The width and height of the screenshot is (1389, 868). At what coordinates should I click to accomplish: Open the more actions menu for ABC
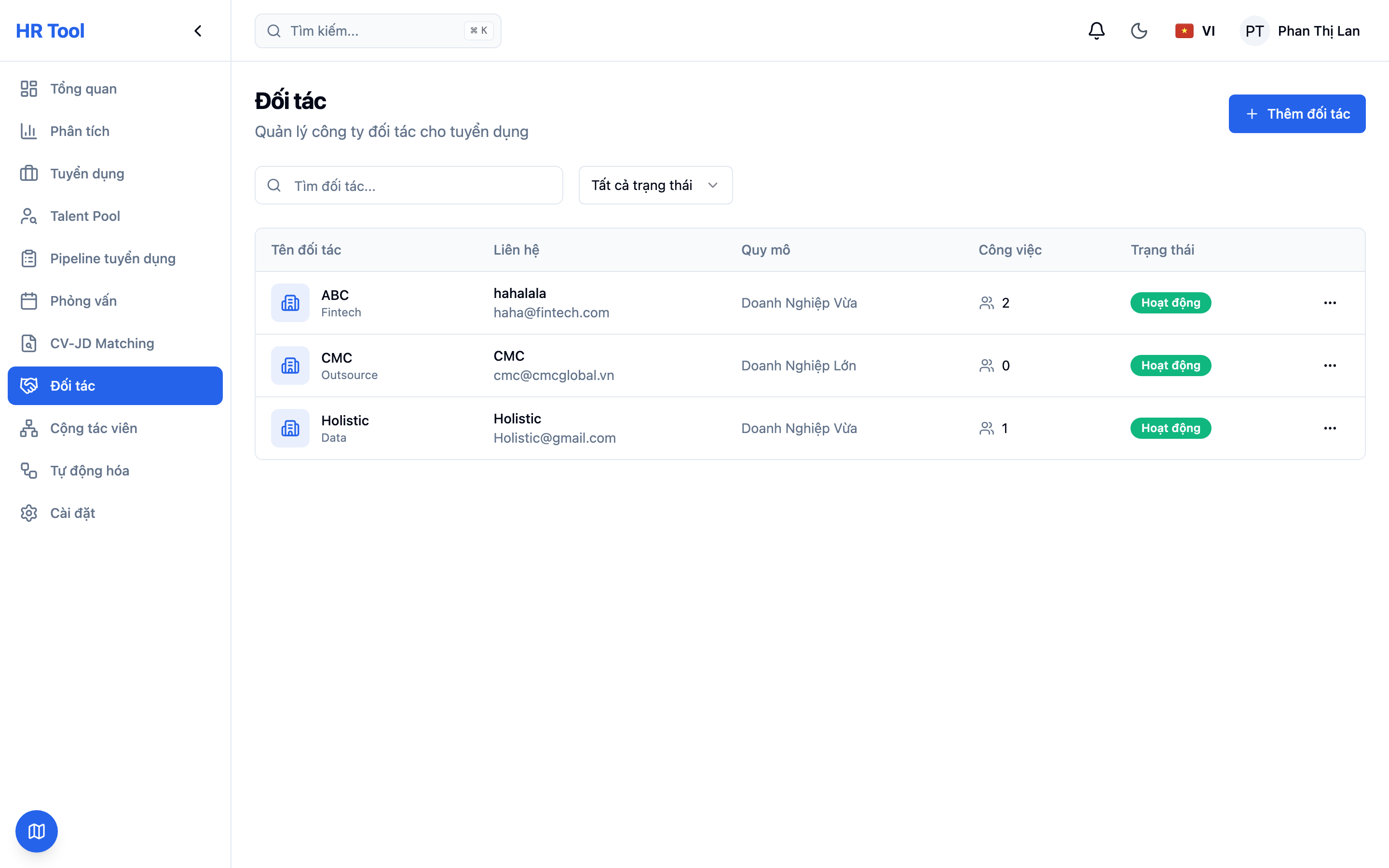[x=1330, y=302]
